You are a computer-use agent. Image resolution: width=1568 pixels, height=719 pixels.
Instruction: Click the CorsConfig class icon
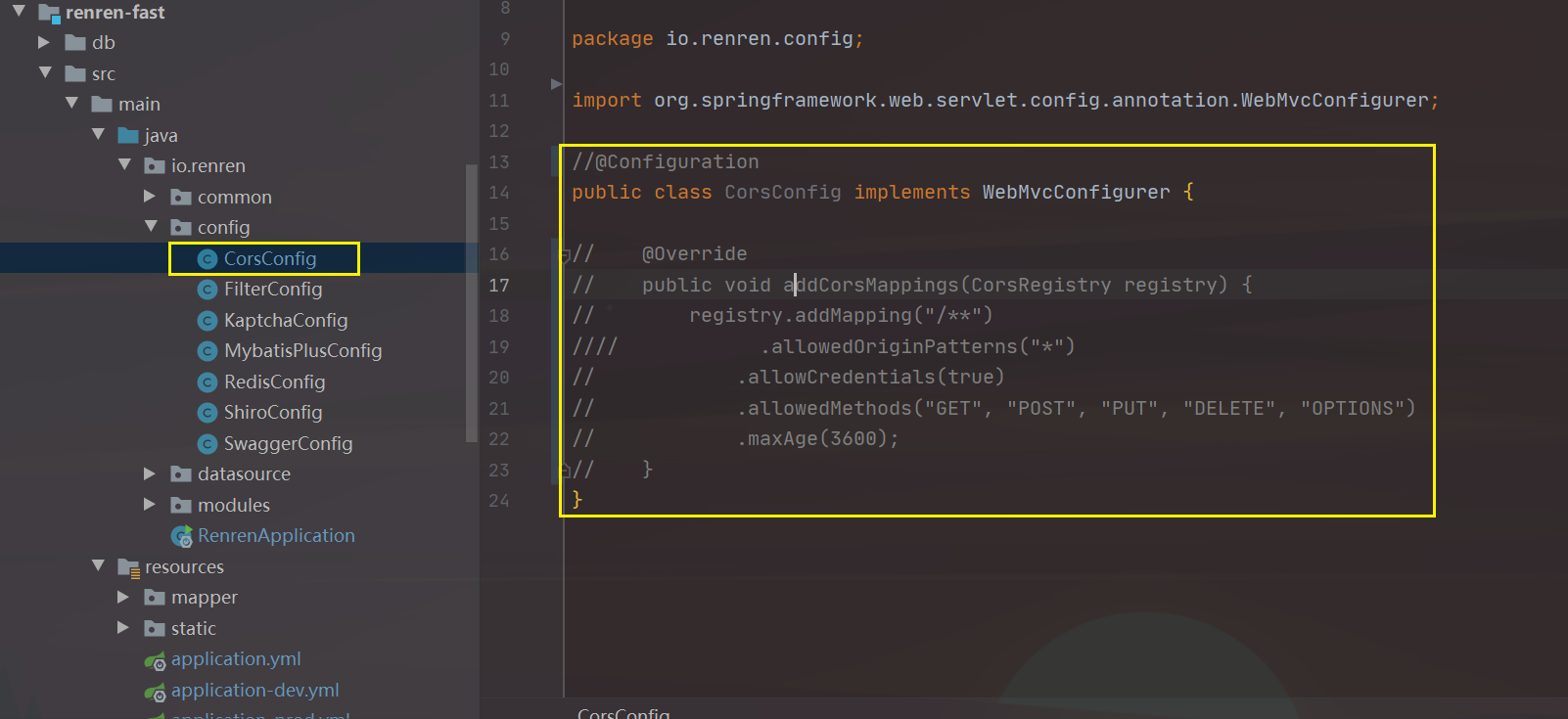coord(207,258)
